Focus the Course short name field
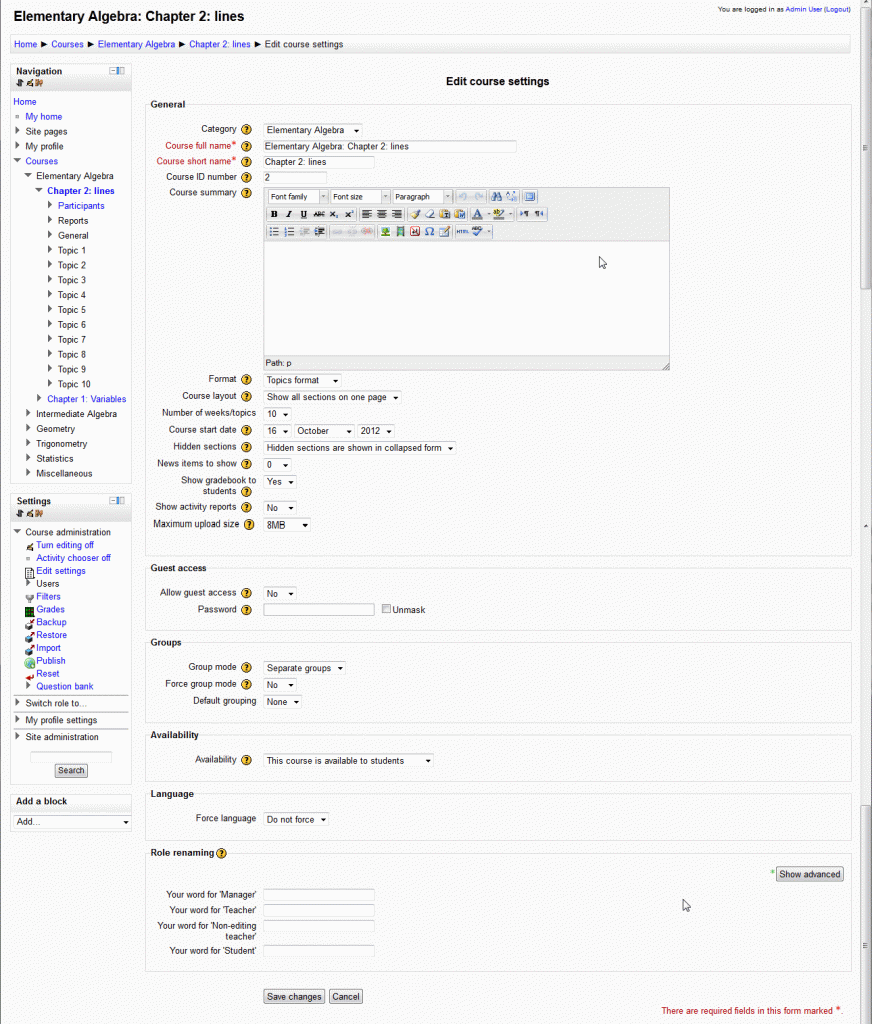872x1024 pixels. (x=319, y=162)
